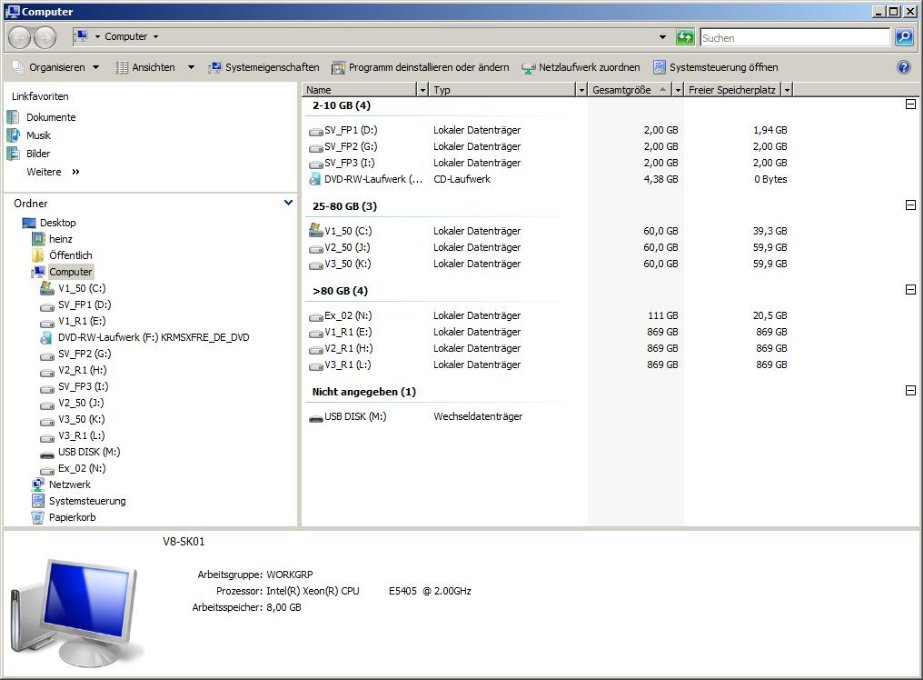Image resolution: width=923 pixels, height=680 pixels.
Task: Sort by Gesamtgröße column header
Action: click(622, 90)
